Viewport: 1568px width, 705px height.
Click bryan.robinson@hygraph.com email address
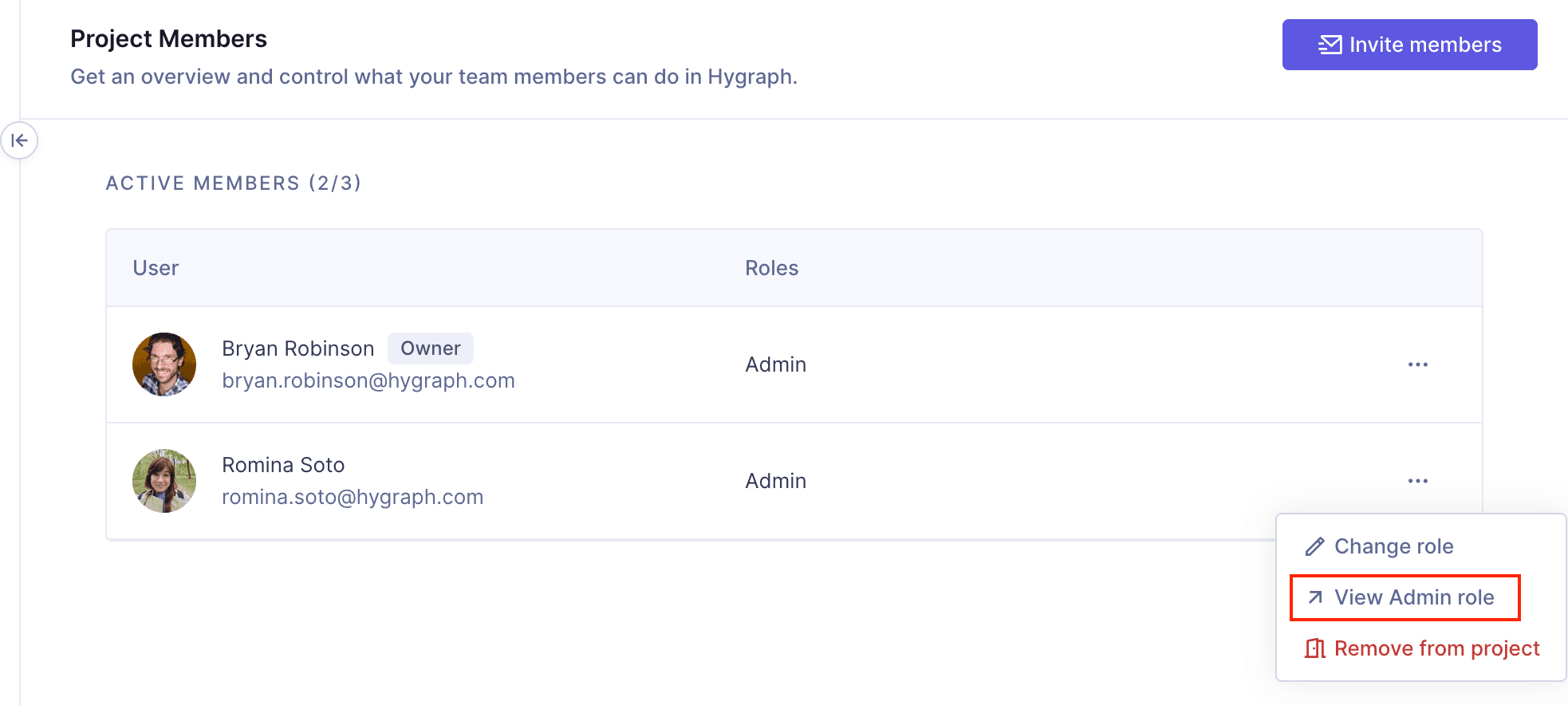click(x=368, y=380)
